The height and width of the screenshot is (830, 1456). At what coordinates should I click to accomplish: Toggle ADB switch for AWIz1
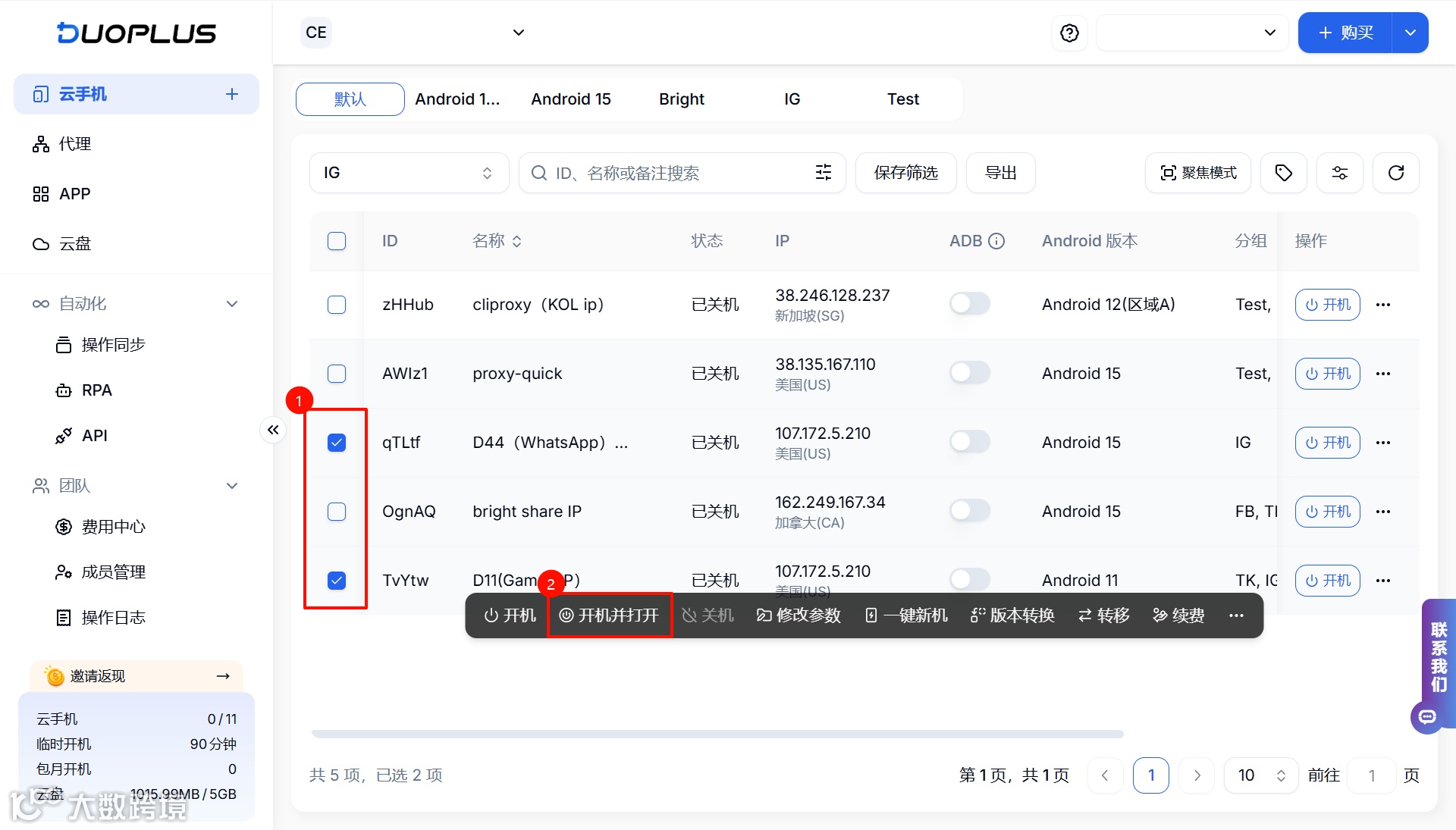(x=969, y=373)
